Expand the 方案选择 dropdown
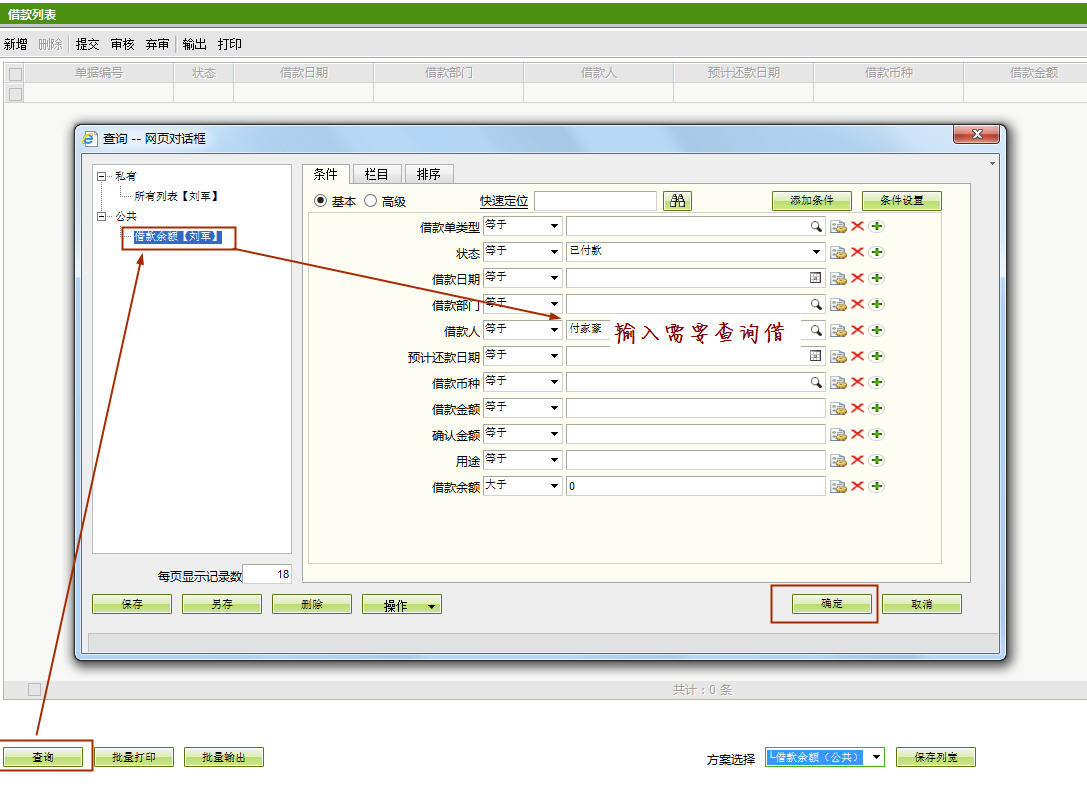 point(877,758)
